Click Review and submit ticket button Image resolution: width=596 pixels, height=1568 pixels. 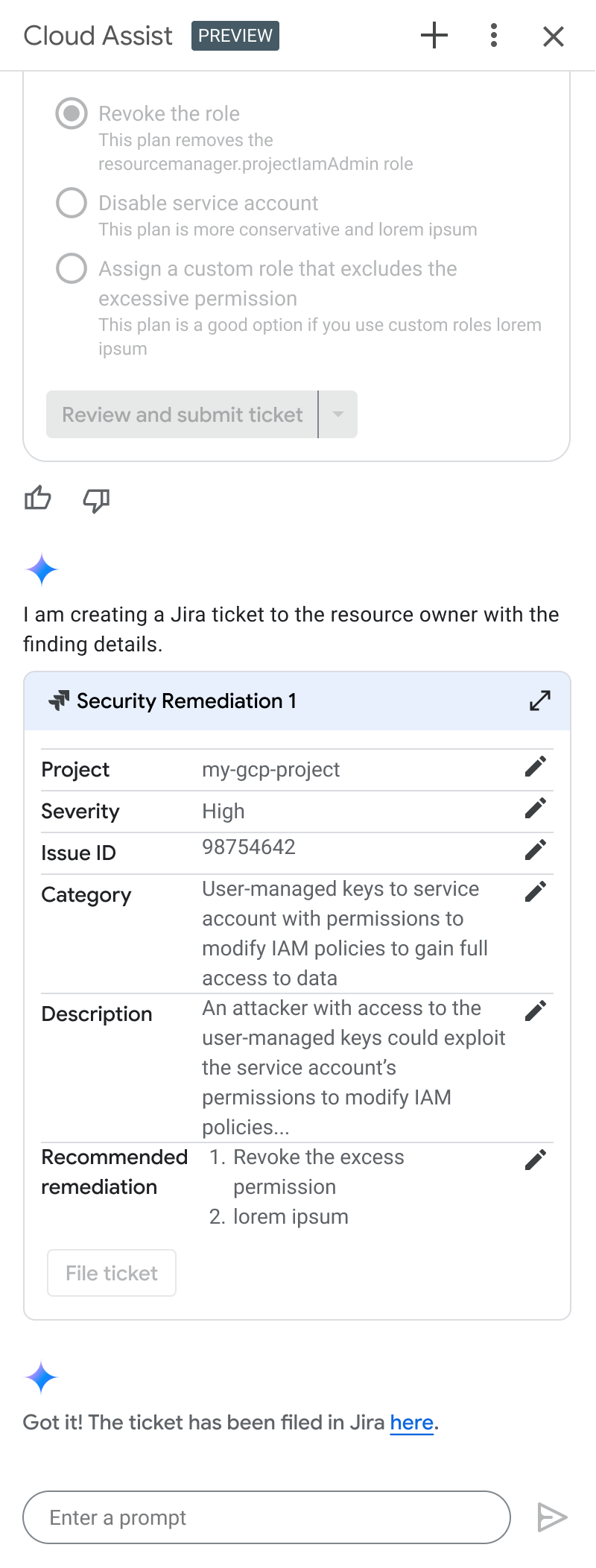coord(182,414)
